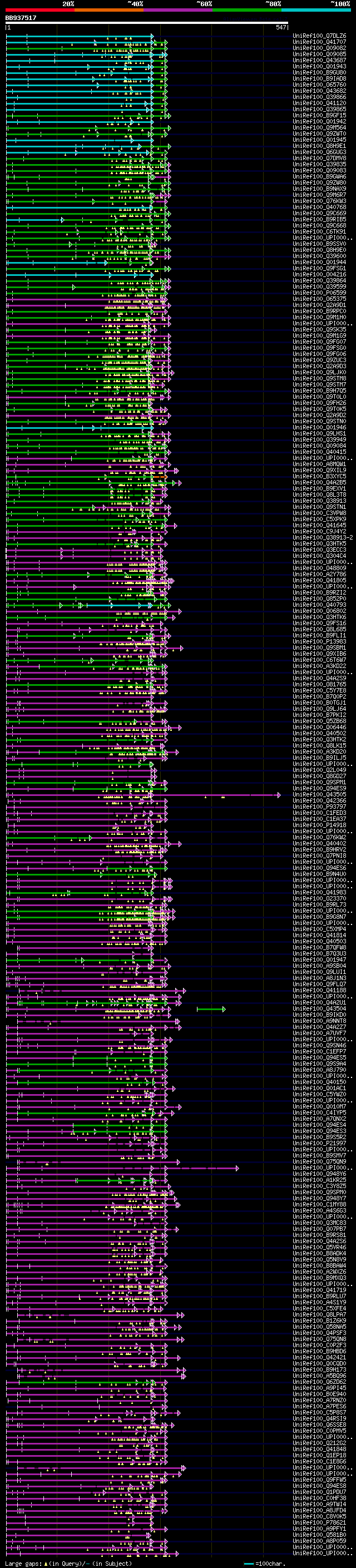Open hit UniRef100_B1Z6K9
356x1568 pixels.
pos(319,1321)
